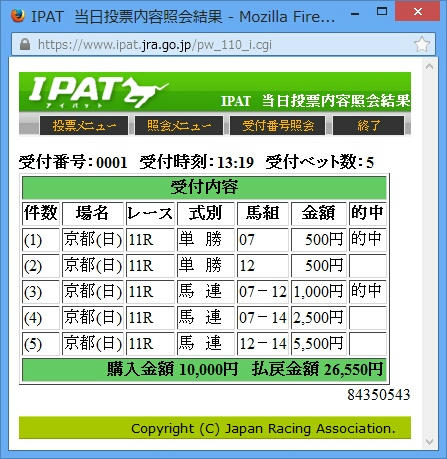Image resolution: width=447 pixels, height=459 pixels.
Task: Click the 式別 column header
Action: 206,213
